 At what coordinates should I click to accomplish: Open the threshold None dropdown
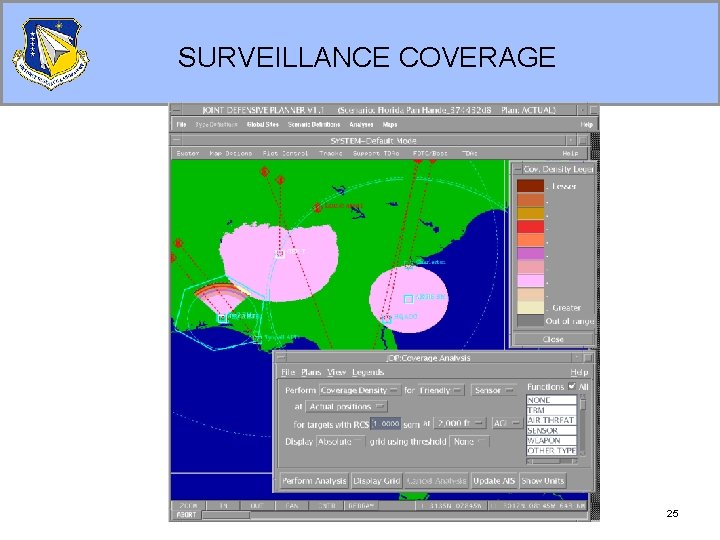pos(470,441)
